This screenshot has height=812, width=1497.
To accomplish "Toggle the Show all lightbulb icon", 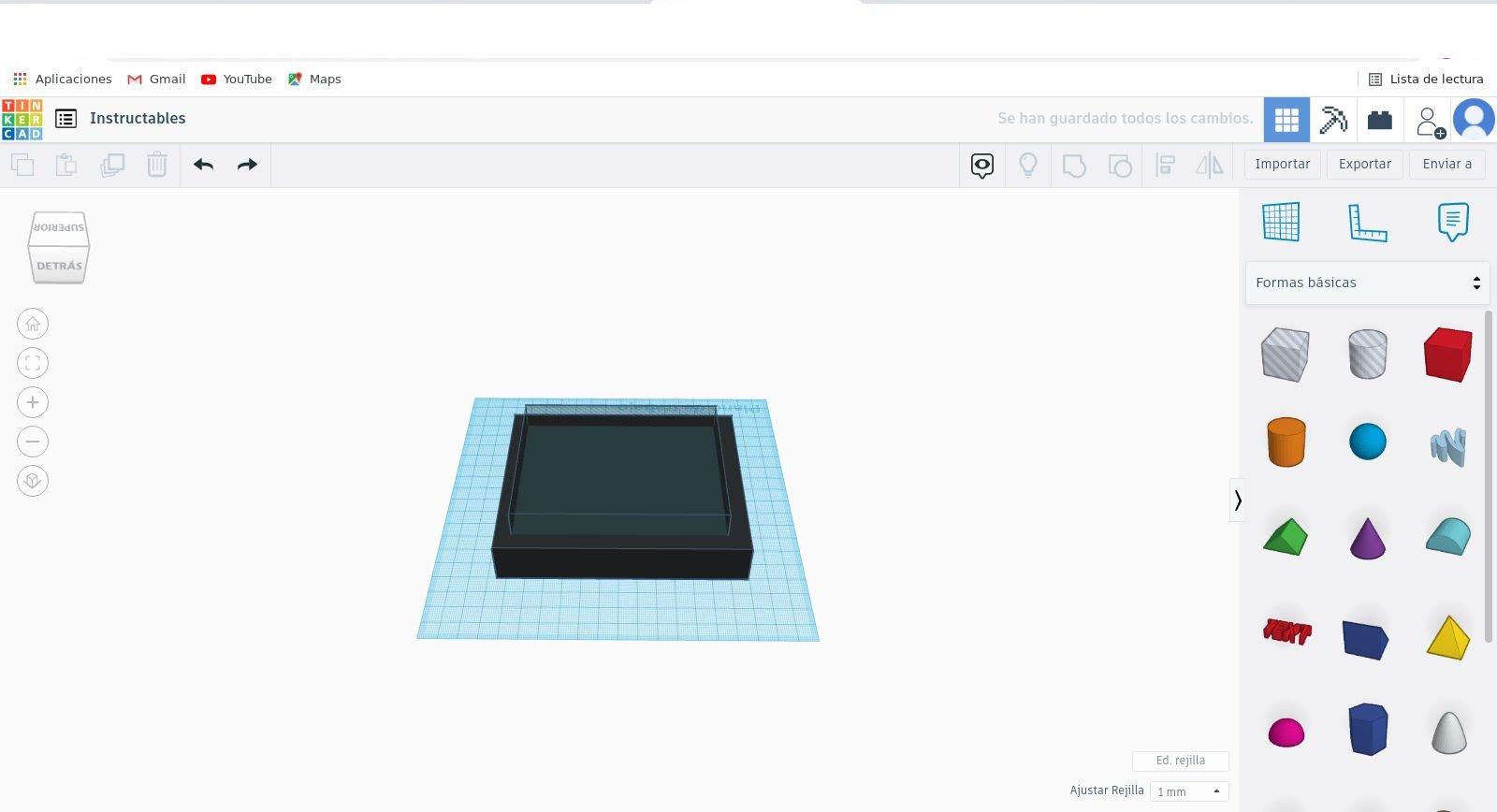I will click(1027, 166).
